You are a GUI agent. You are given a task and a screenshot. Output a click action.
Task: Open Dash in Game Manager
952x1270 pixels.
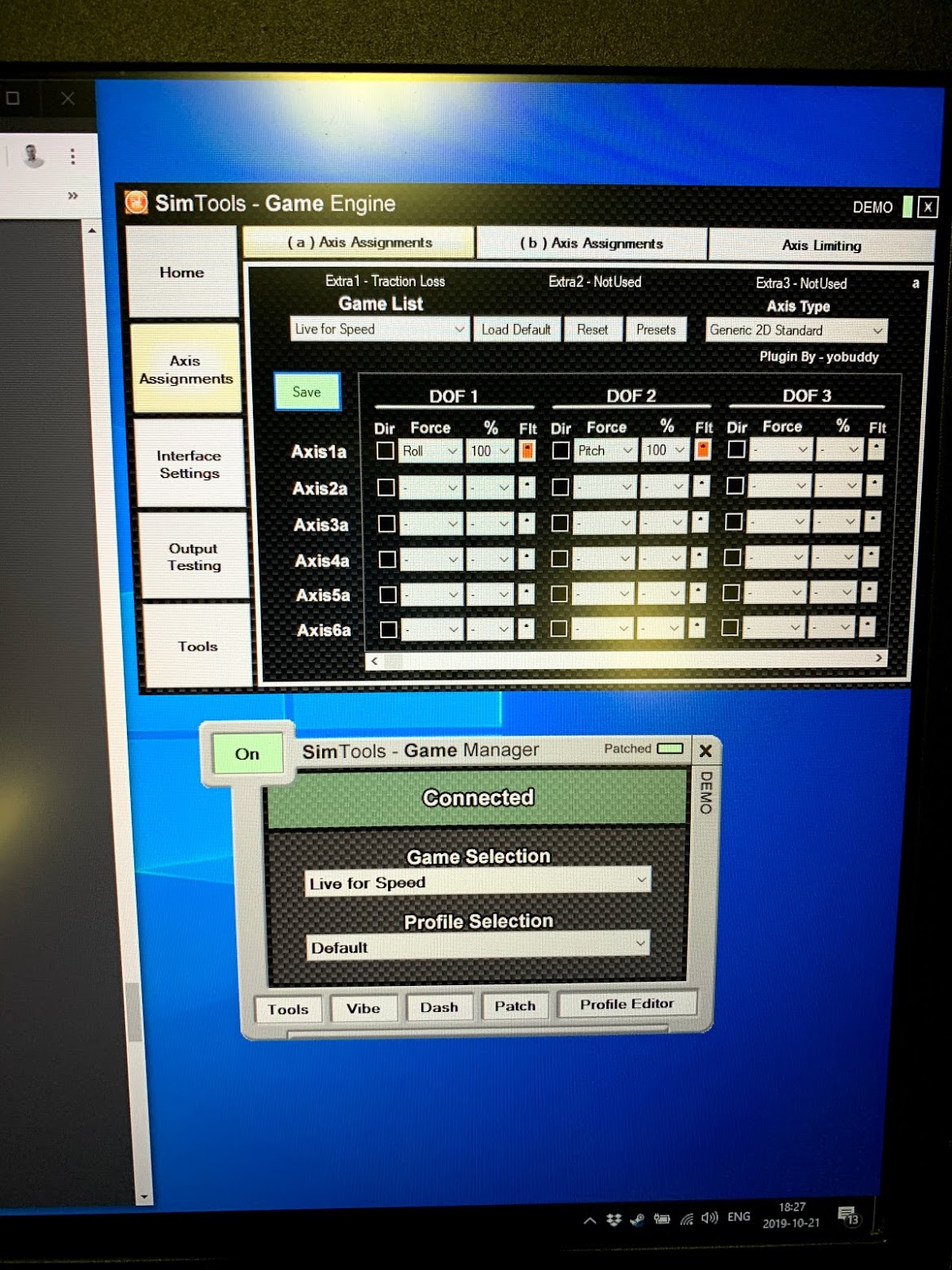439,1007
